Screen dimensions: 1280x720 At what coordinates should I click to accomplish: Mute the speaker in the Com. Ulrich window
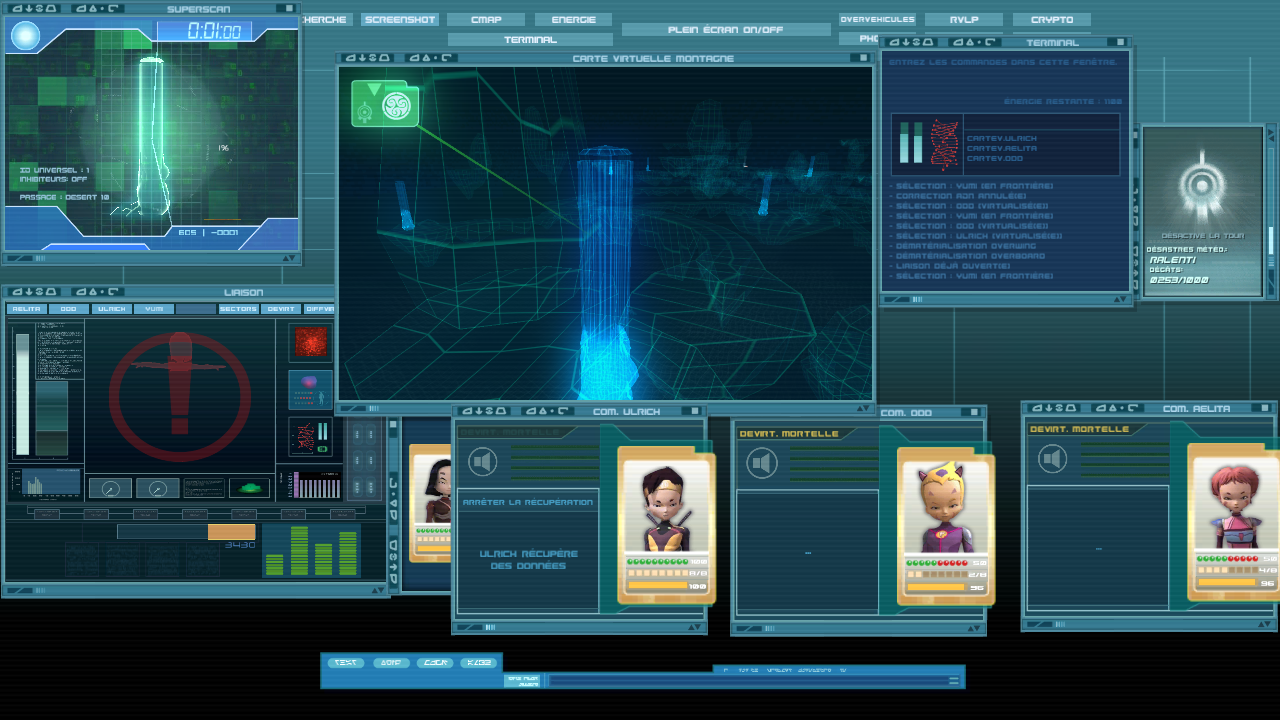[482, 462]
